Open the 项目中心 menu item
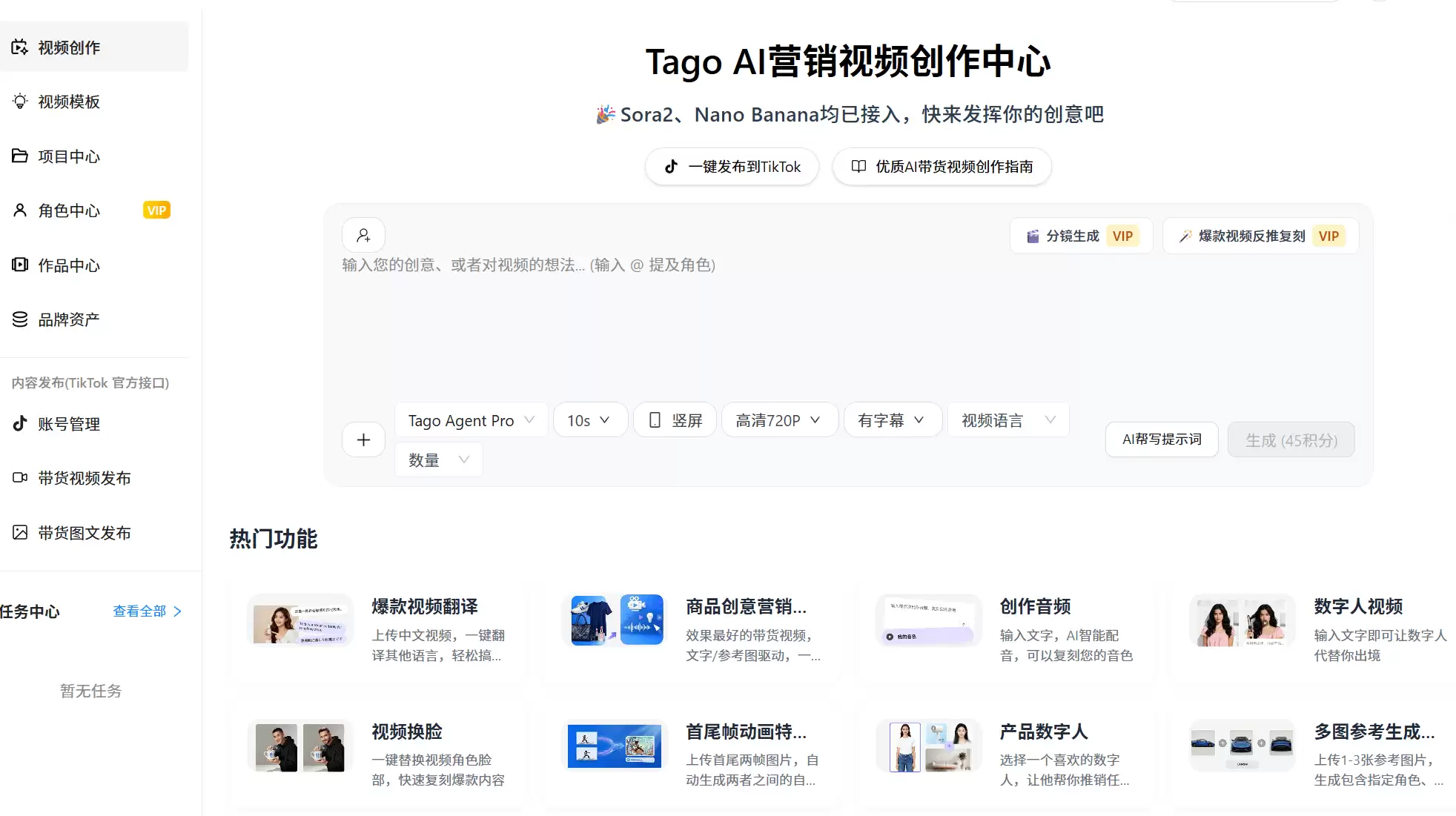Screen dimensions: 1456x816 (x=94, y=156)
